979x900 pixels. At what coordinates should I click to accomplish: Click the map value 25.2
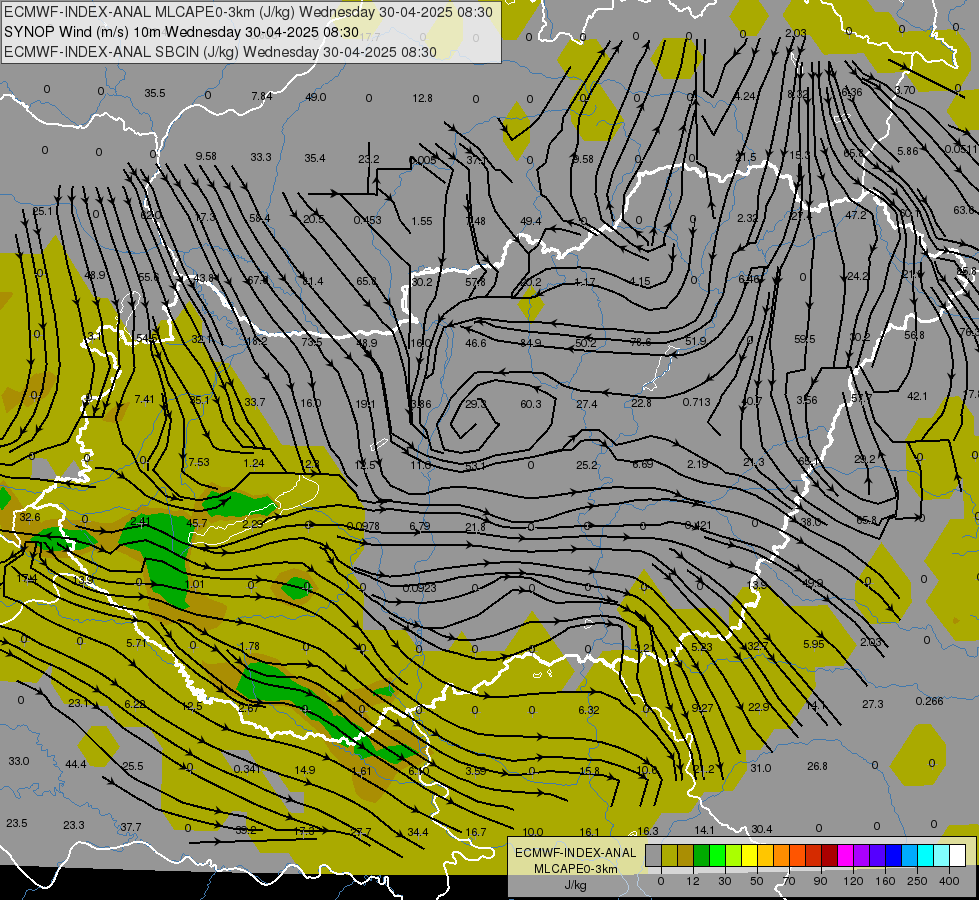(x=586, y=465)
